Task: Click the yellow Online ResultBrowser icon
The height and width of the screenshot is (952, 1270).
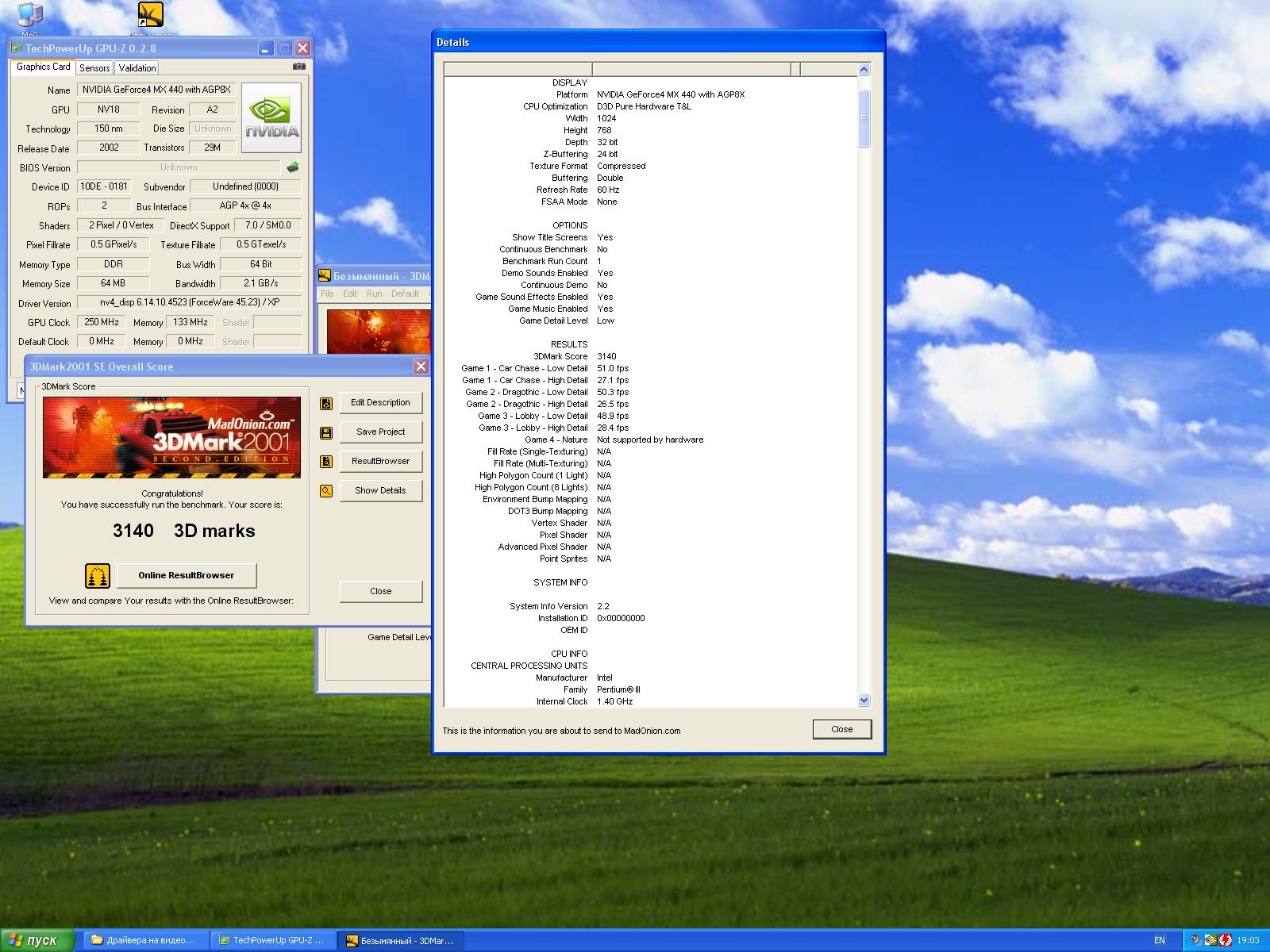Action: (98, 576)
